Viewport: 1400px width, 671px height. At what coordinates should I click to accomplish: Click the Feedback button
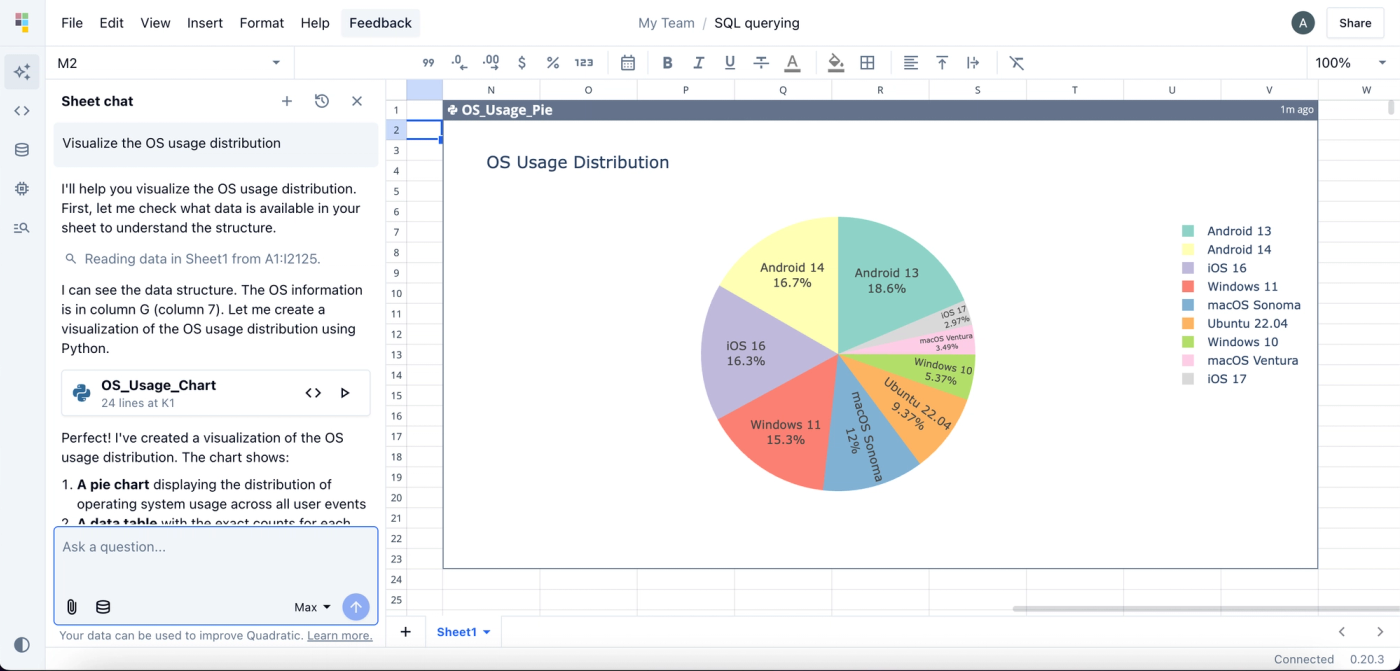click(380, 23)
